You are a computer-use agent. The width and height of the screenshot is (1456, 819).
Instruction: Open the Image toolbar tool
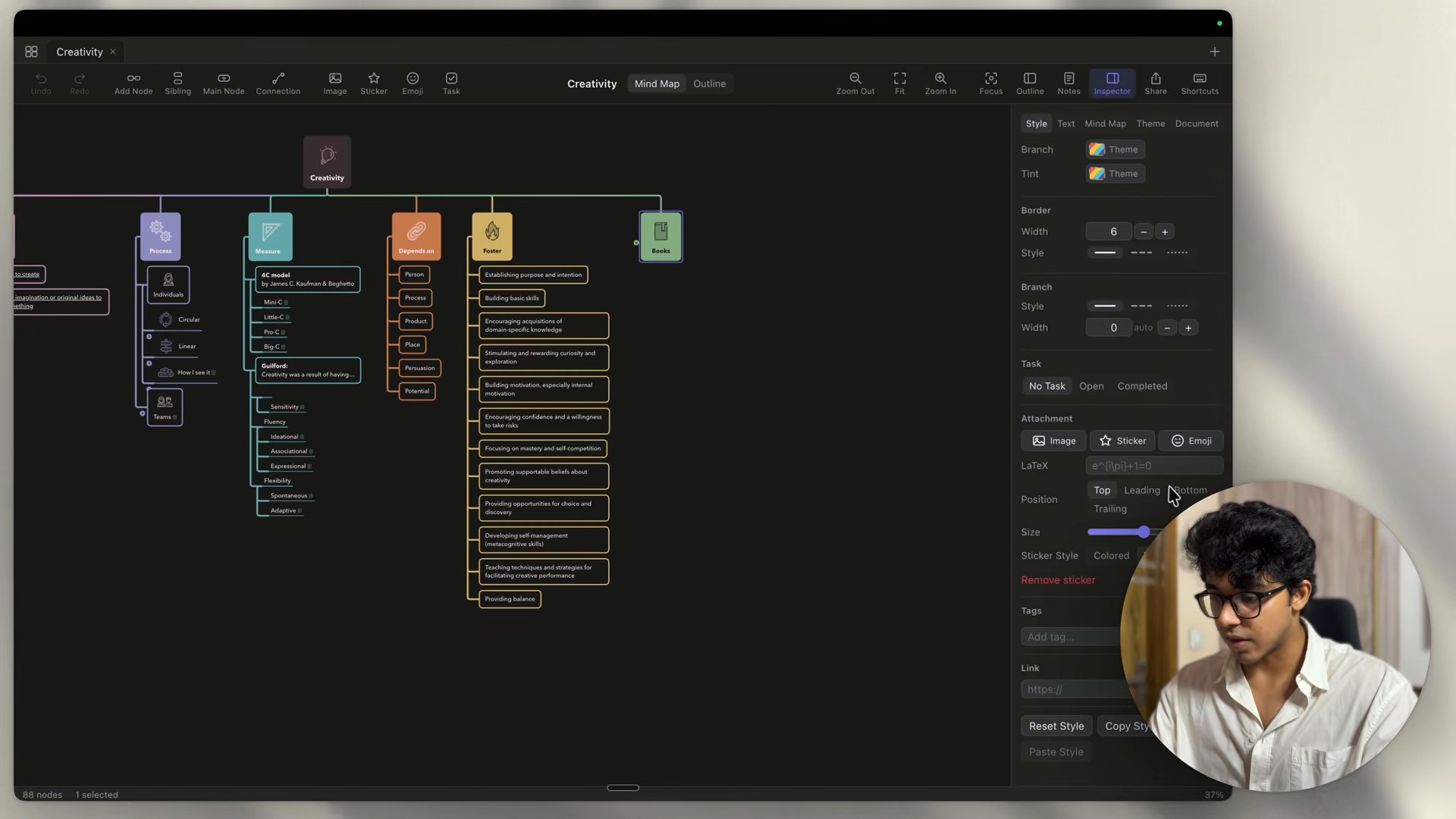pyautogui.click(x=335, y=83)
